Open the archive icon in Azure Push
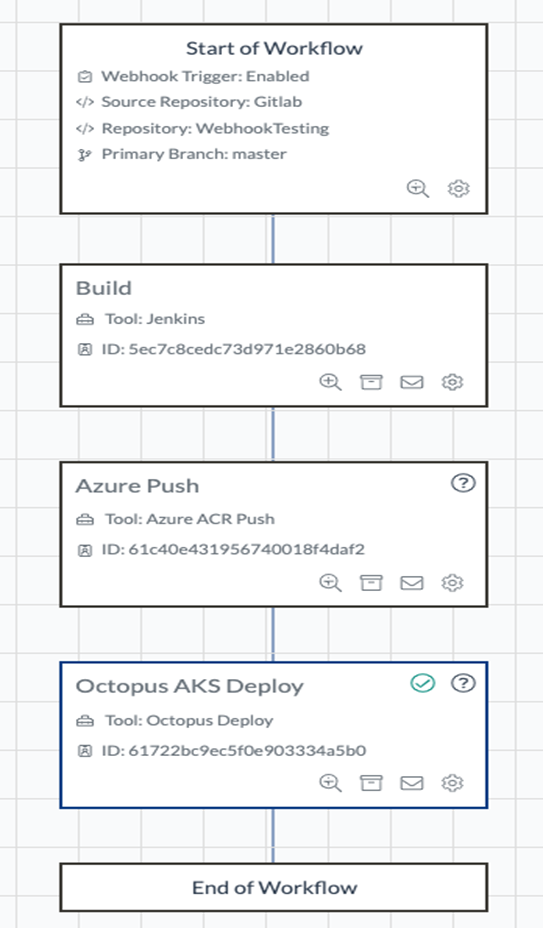Viewport: 543px width, 928px height. click(371, 583)
